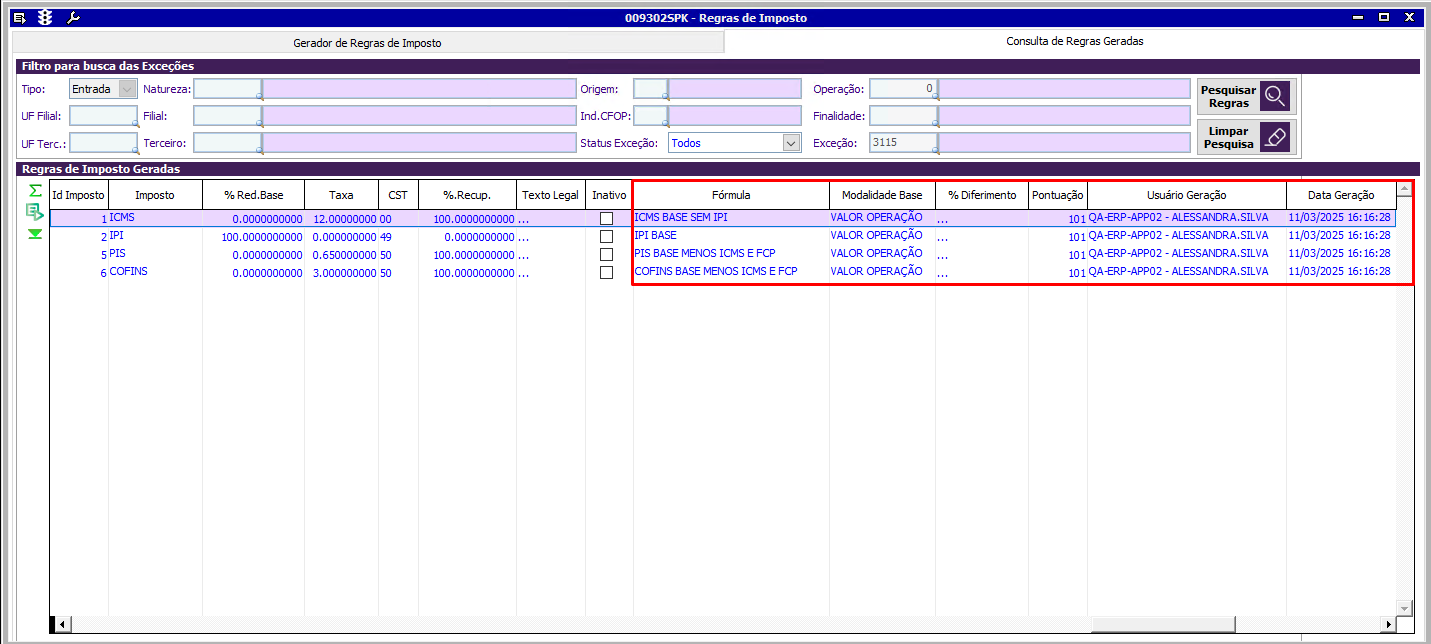Click the Pontuação column header

[x=1058, y=195]
